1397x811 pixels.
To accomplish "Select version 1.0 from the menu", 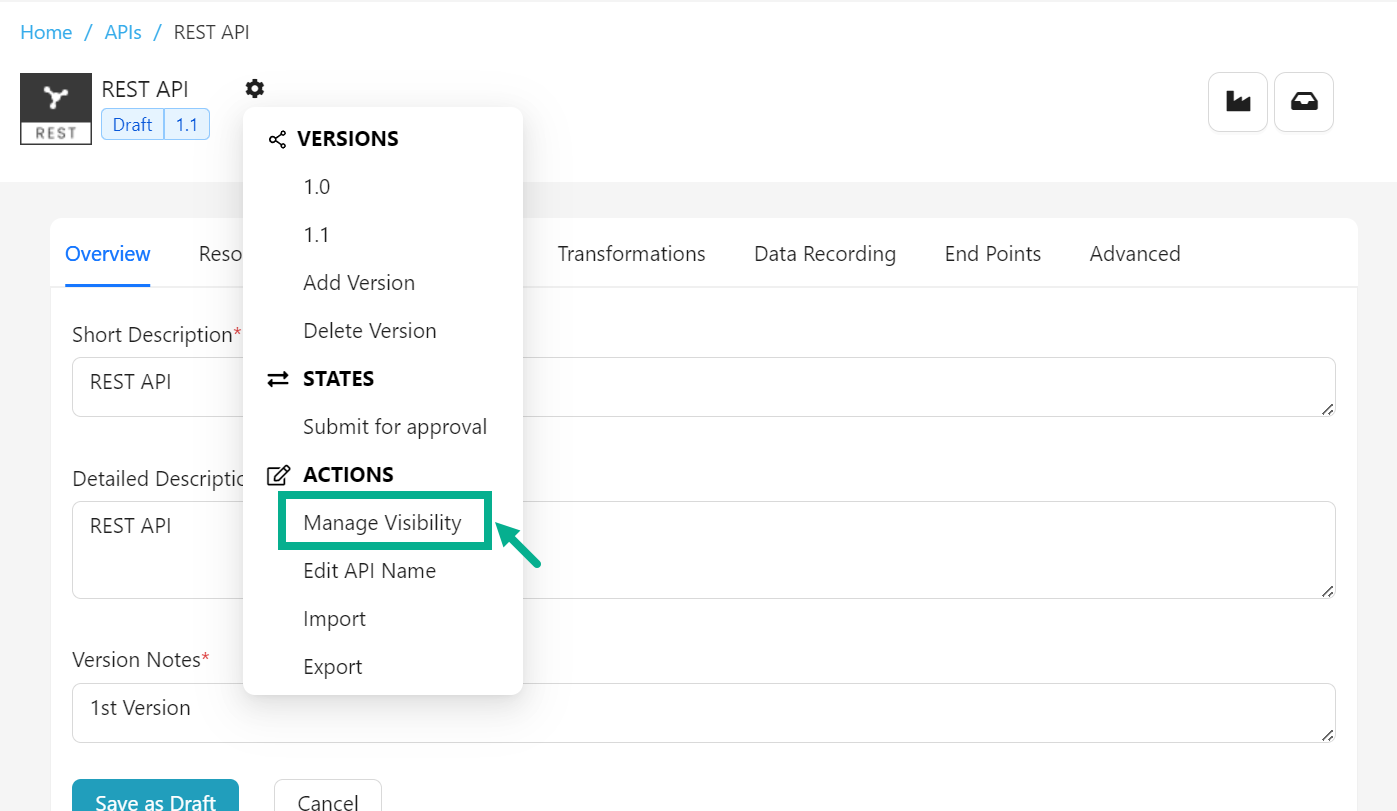I will pos(317,187).
